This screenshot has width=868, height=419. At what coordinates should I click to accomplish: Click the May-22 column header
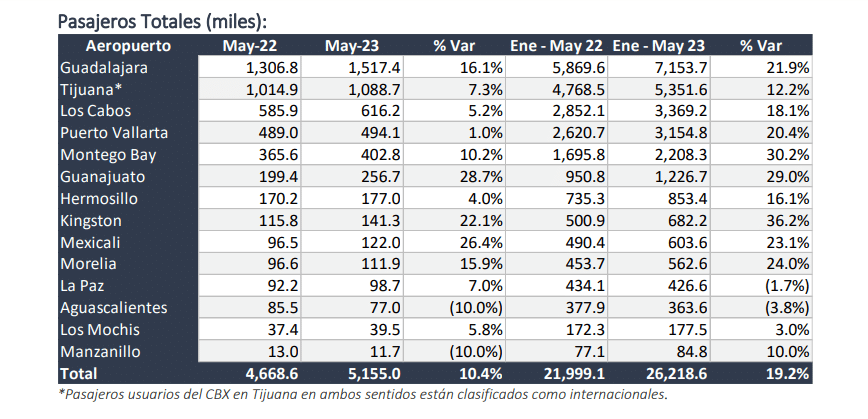250,46
